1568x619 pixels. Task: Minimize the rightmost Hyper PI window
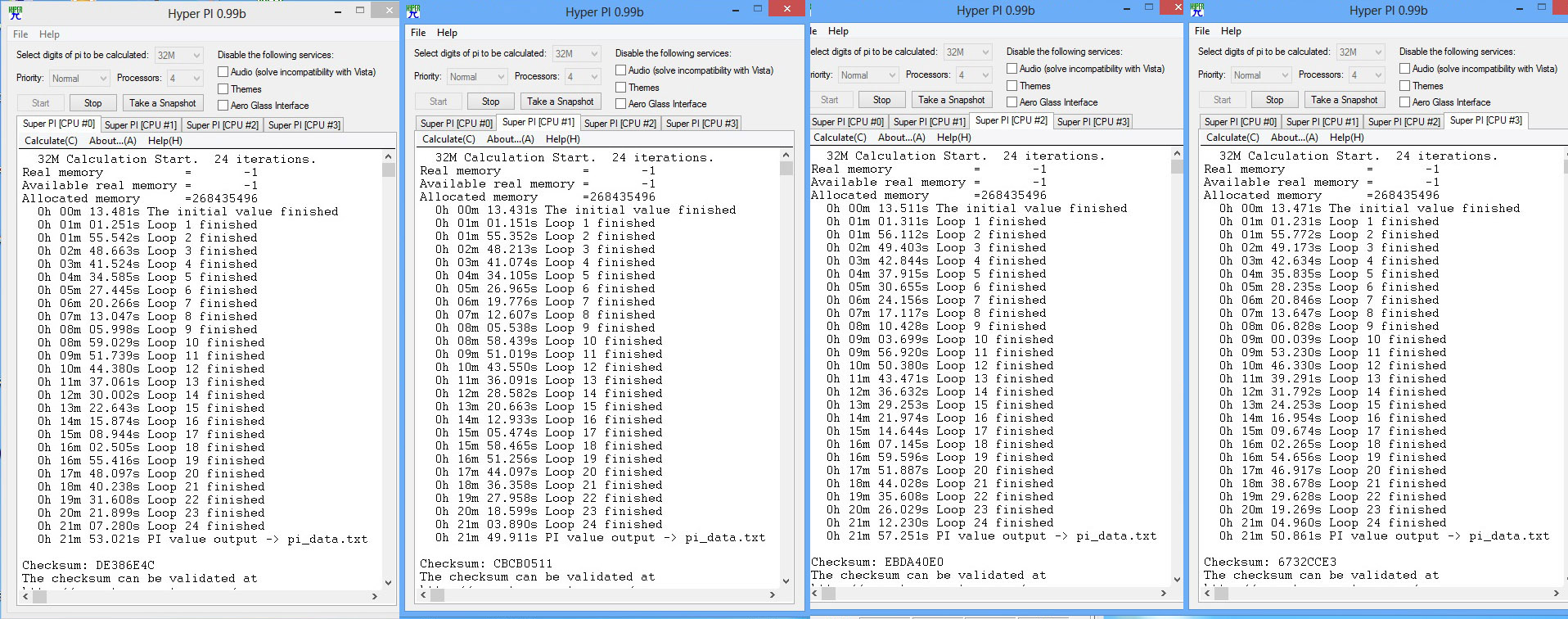(1520, 7)
